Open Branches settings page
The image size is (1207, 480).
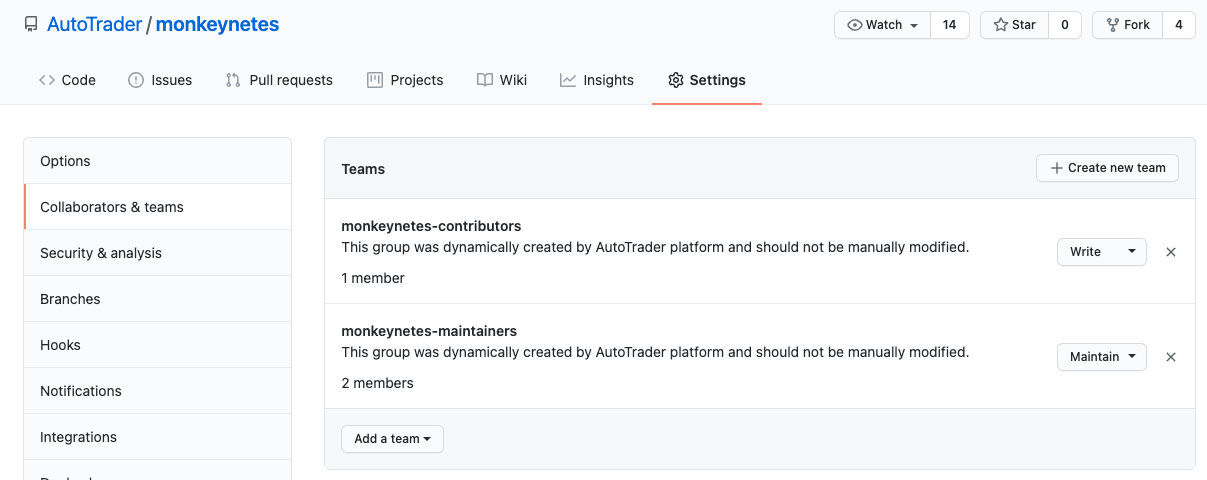(158, 299)
